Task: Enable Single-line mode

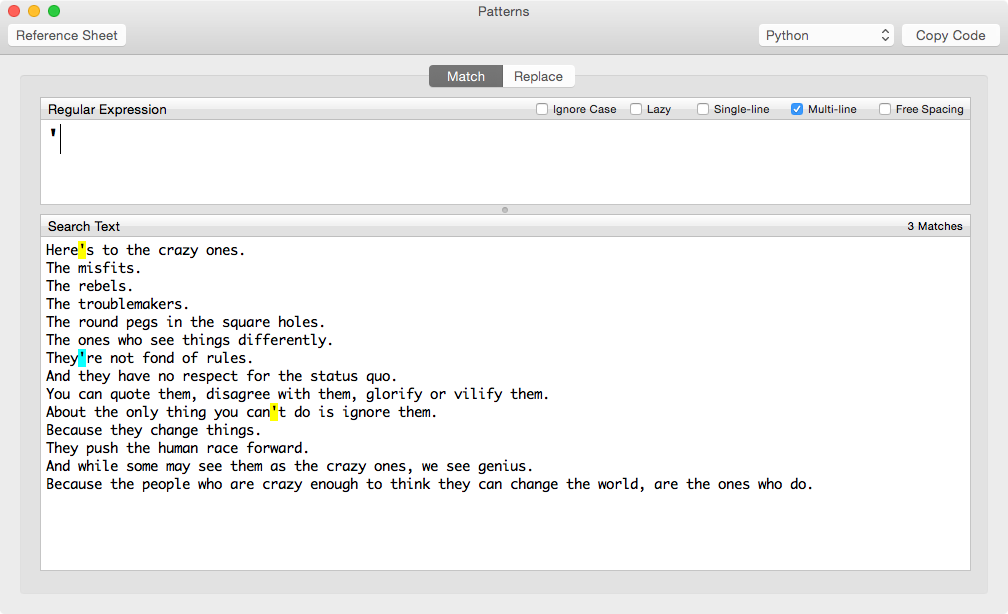Action: pyautogui.click(x=703, y=109)
